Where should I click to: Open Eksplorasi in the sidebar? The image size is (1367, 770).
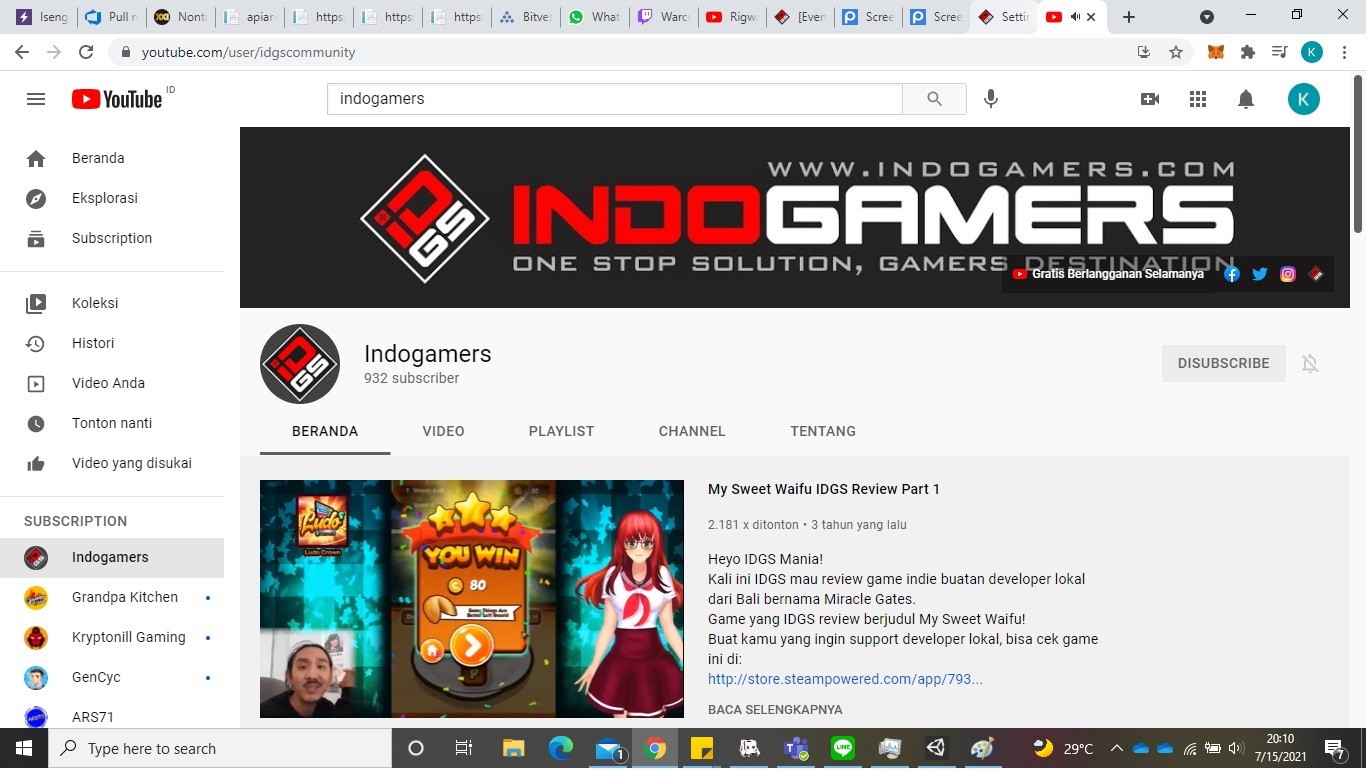112,198
